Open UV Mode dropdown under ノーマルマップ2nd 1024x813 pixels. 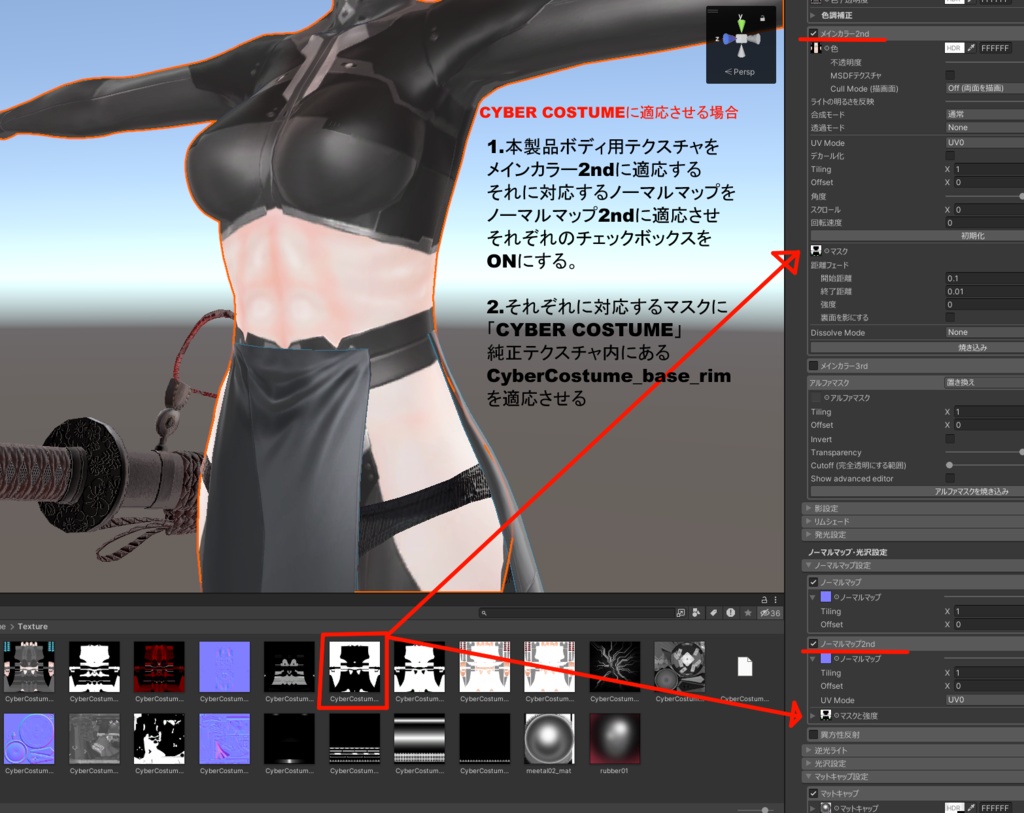point(984,699)
